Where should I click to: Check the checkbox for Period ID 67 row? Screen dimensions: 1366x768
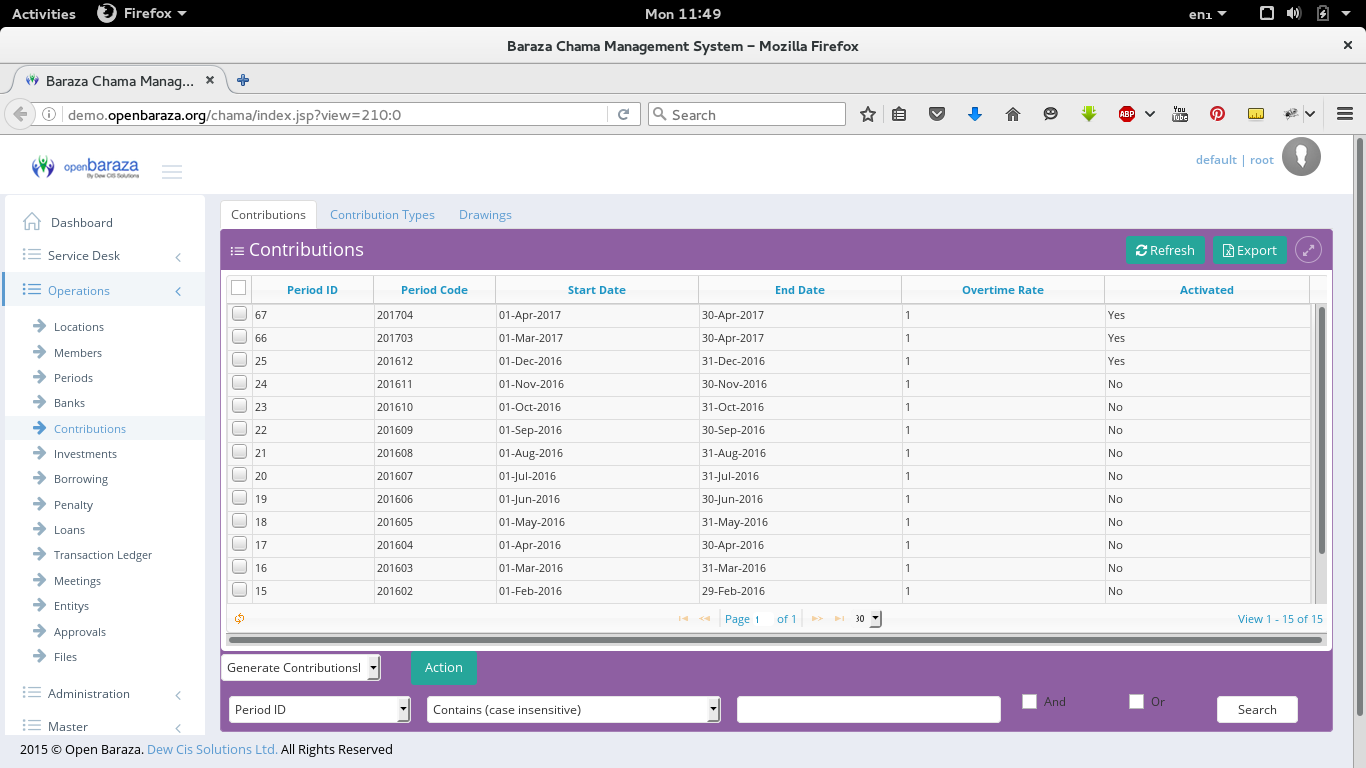point(239,313)
